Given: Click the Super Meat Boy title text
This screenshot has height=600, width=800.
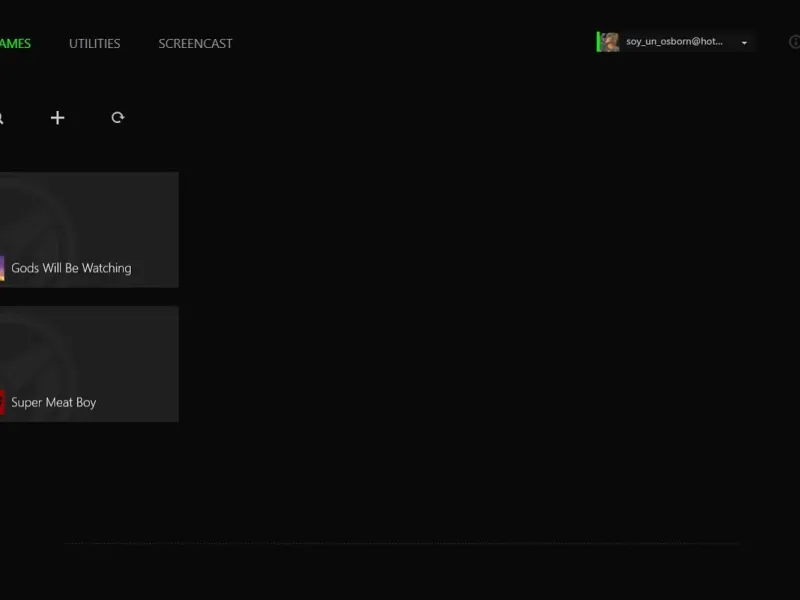Looking at the screenshot, I should [x=54, y=403].
